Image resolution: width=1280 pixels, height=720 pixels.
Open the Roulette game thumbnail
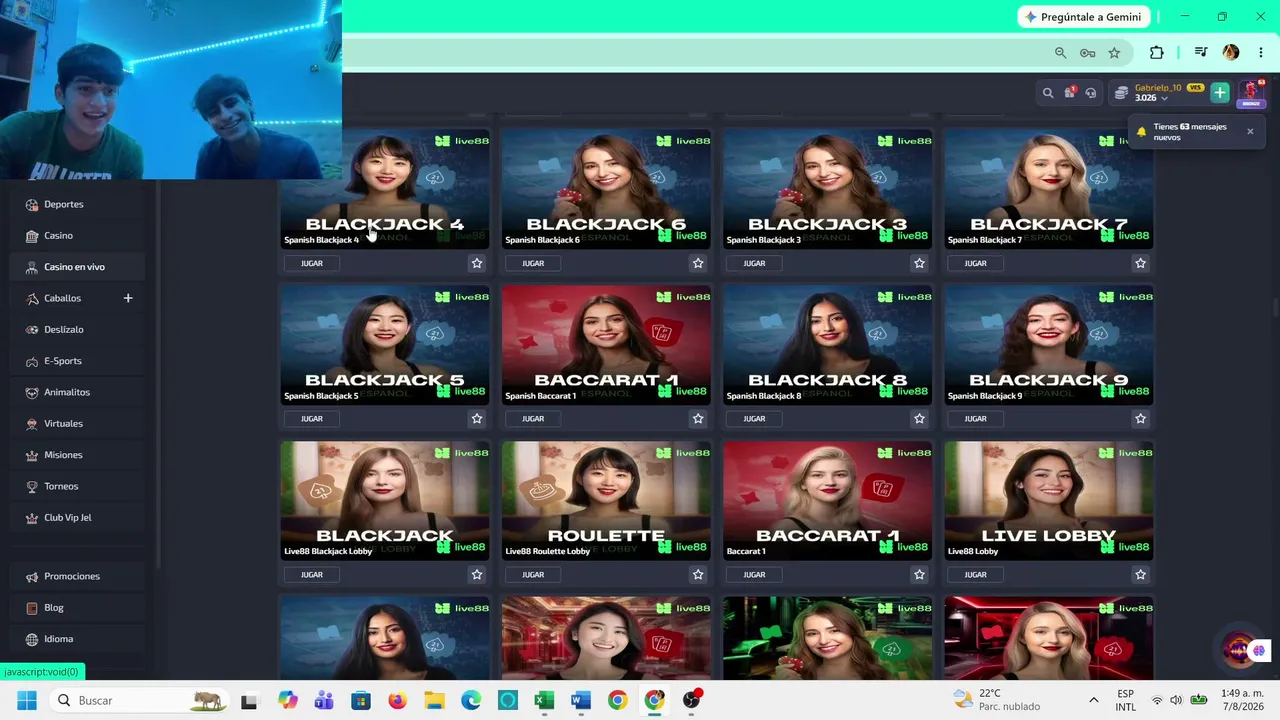[x=606, y=500]
